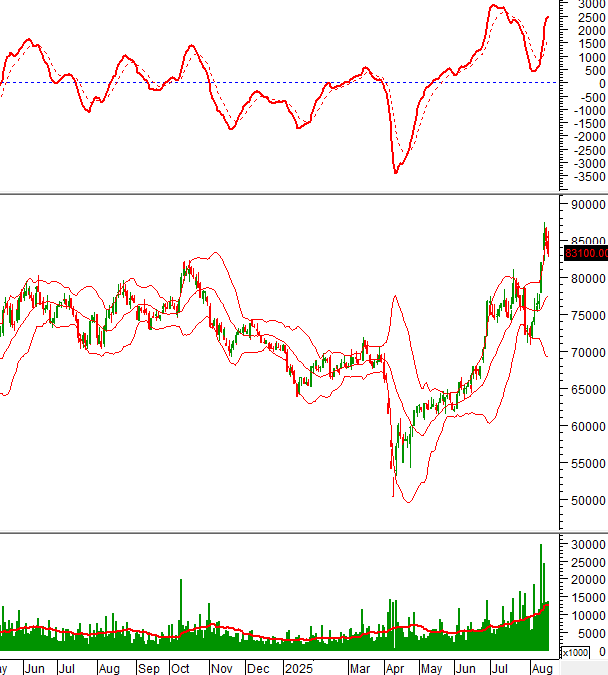Select the 90000 price axis label
Viewport: 608px width, 675px height.
[589, 205]
